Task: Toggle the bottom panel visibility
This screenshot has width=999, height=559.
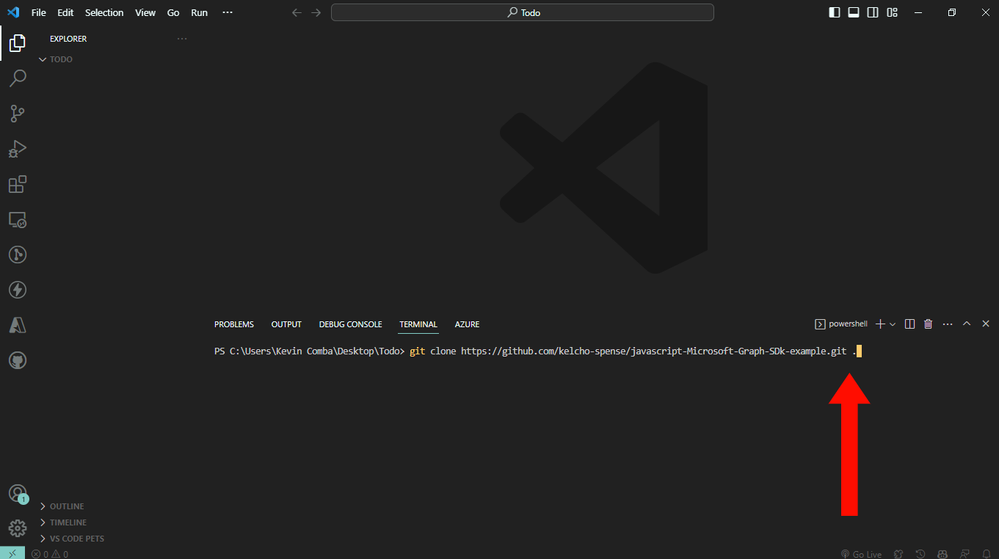Action: 853,12
